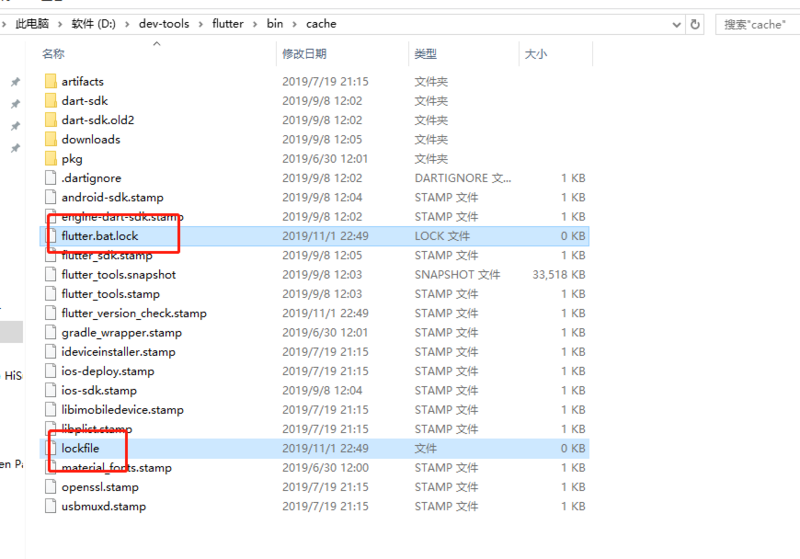The image size is (800, 559).
Task: Select lockfile file name
Action: [x=80, y=448]
